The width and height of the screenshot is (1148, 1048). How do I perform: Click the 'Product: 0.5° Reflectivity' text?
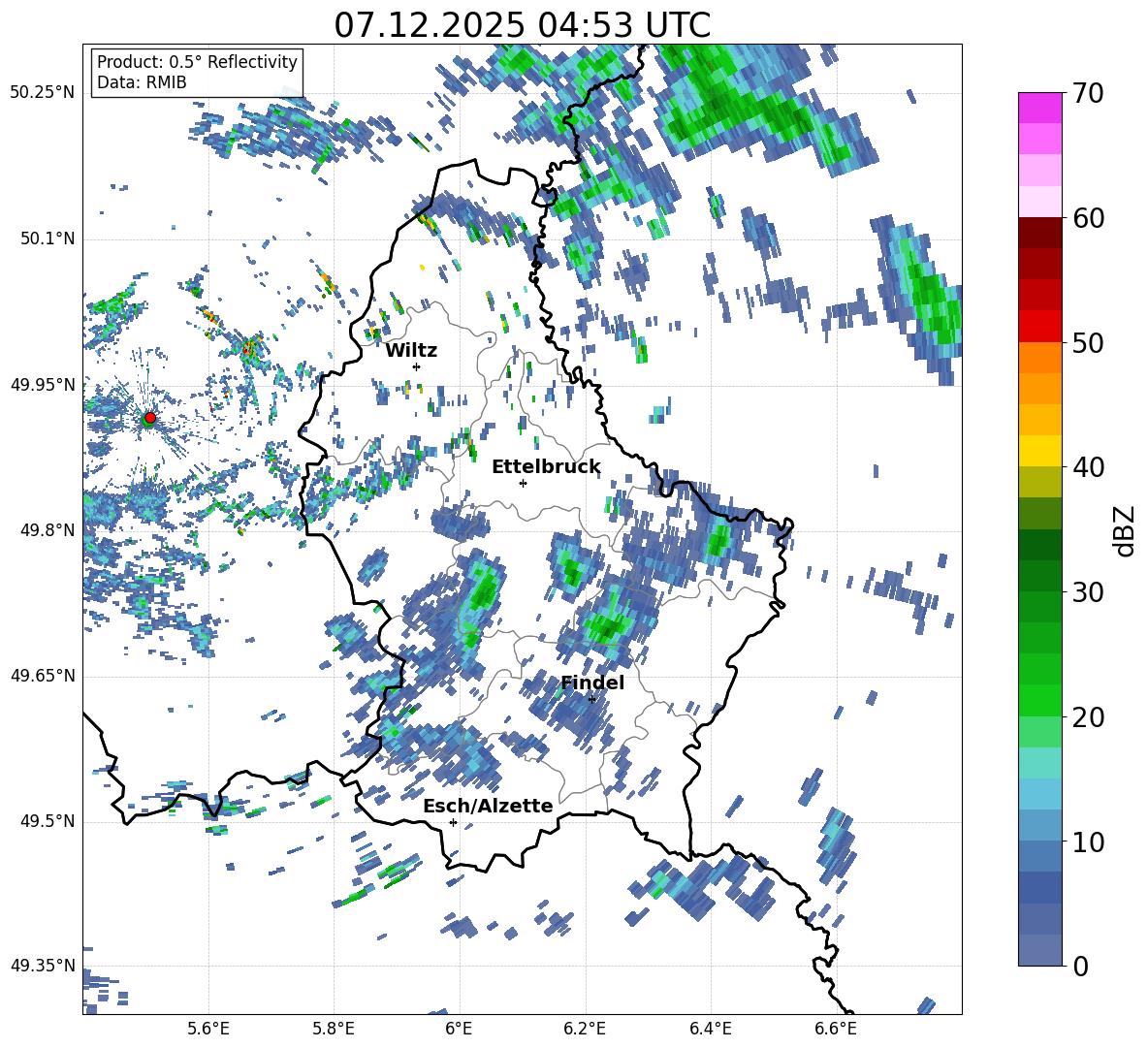pyautogui.click(x=197, y=61)
